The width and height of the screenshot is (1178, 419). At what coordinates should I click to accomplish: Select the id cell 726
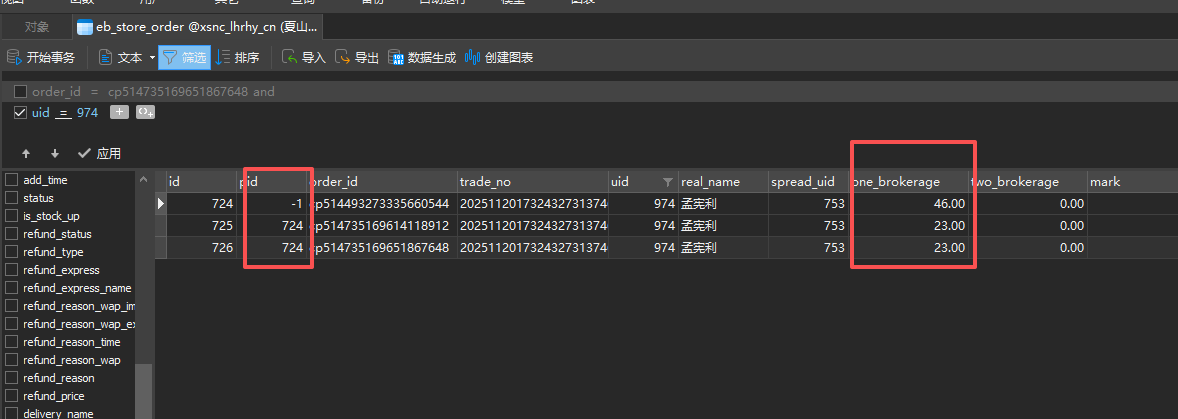201,248
